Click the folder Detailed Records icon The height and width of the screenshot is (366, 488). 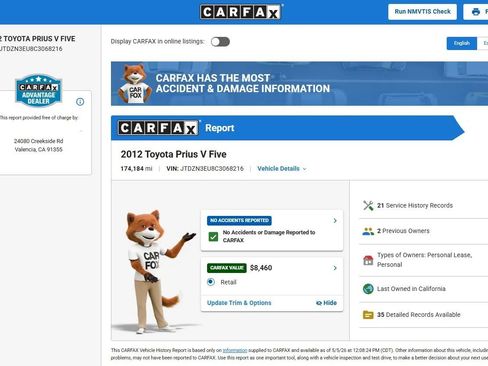pyautogui.click(x=368, y=314)
